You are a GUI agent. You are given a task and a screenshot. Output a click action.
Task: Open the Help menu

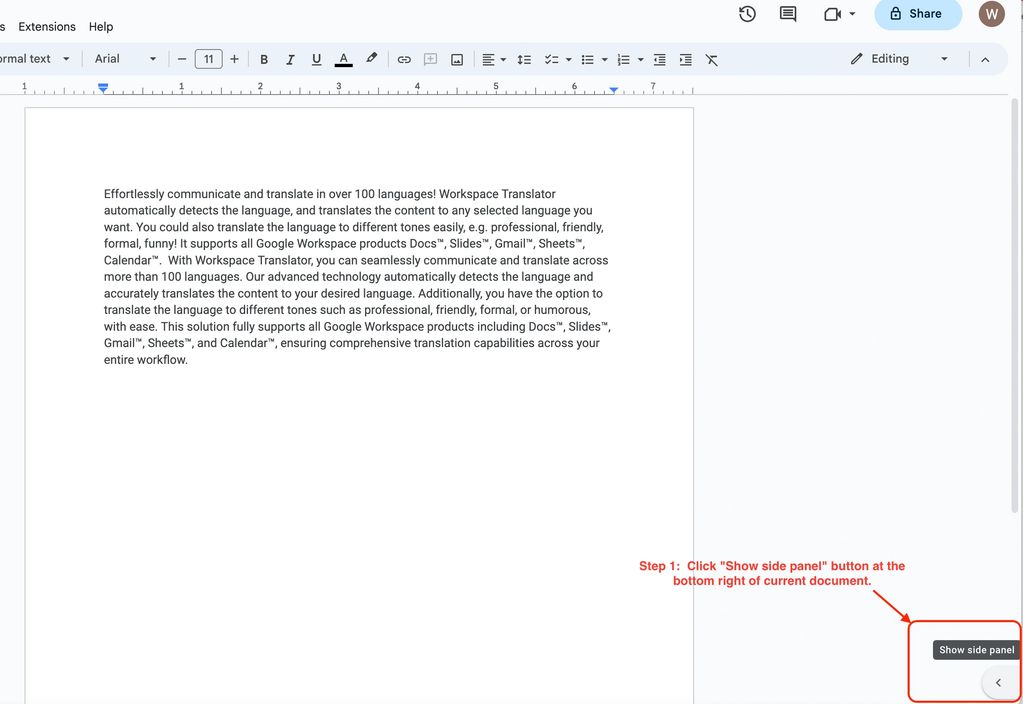pos(101,27)
